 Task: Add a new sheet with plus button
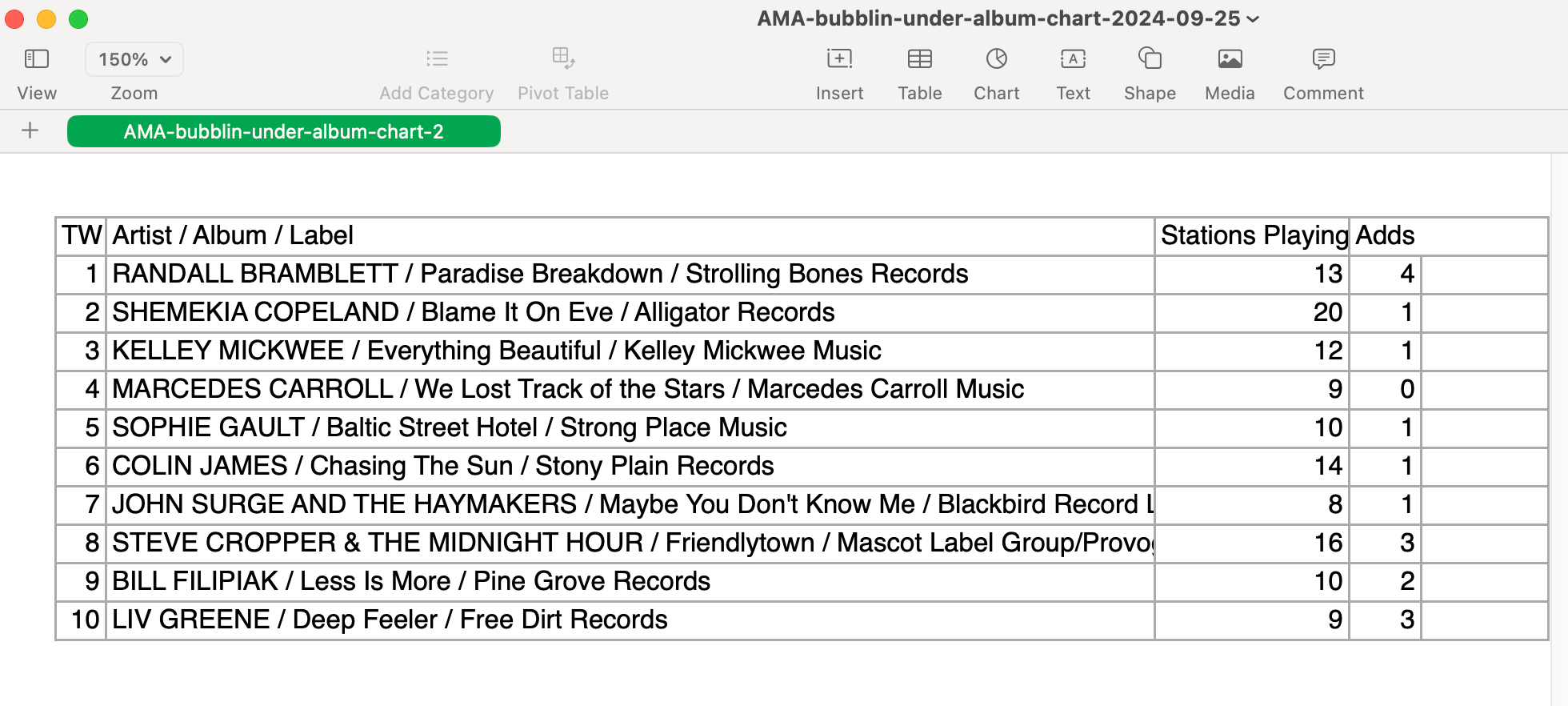pos(30,130)
